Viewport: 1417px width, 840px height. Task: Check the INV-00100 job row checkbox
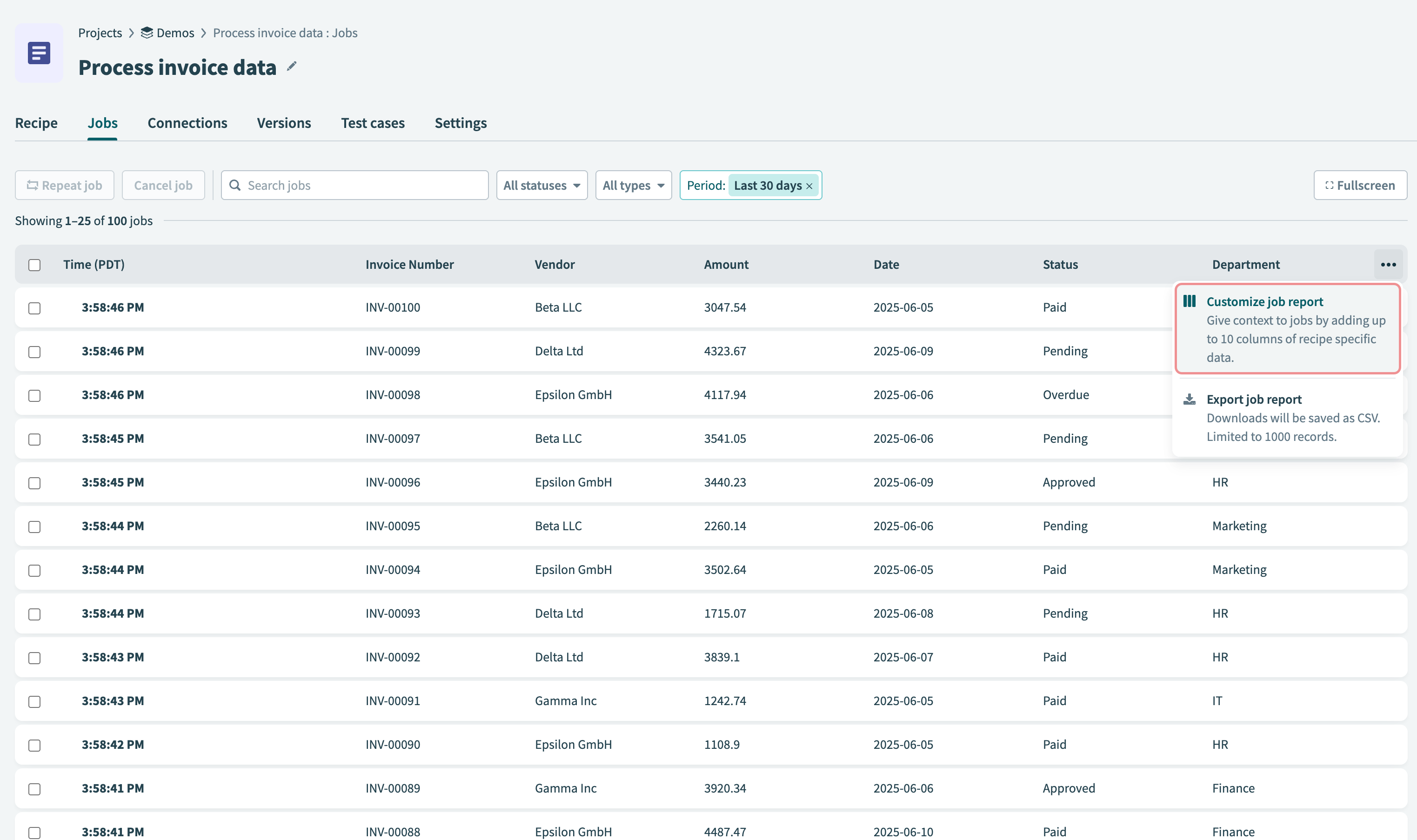click(x=34, y=308)
